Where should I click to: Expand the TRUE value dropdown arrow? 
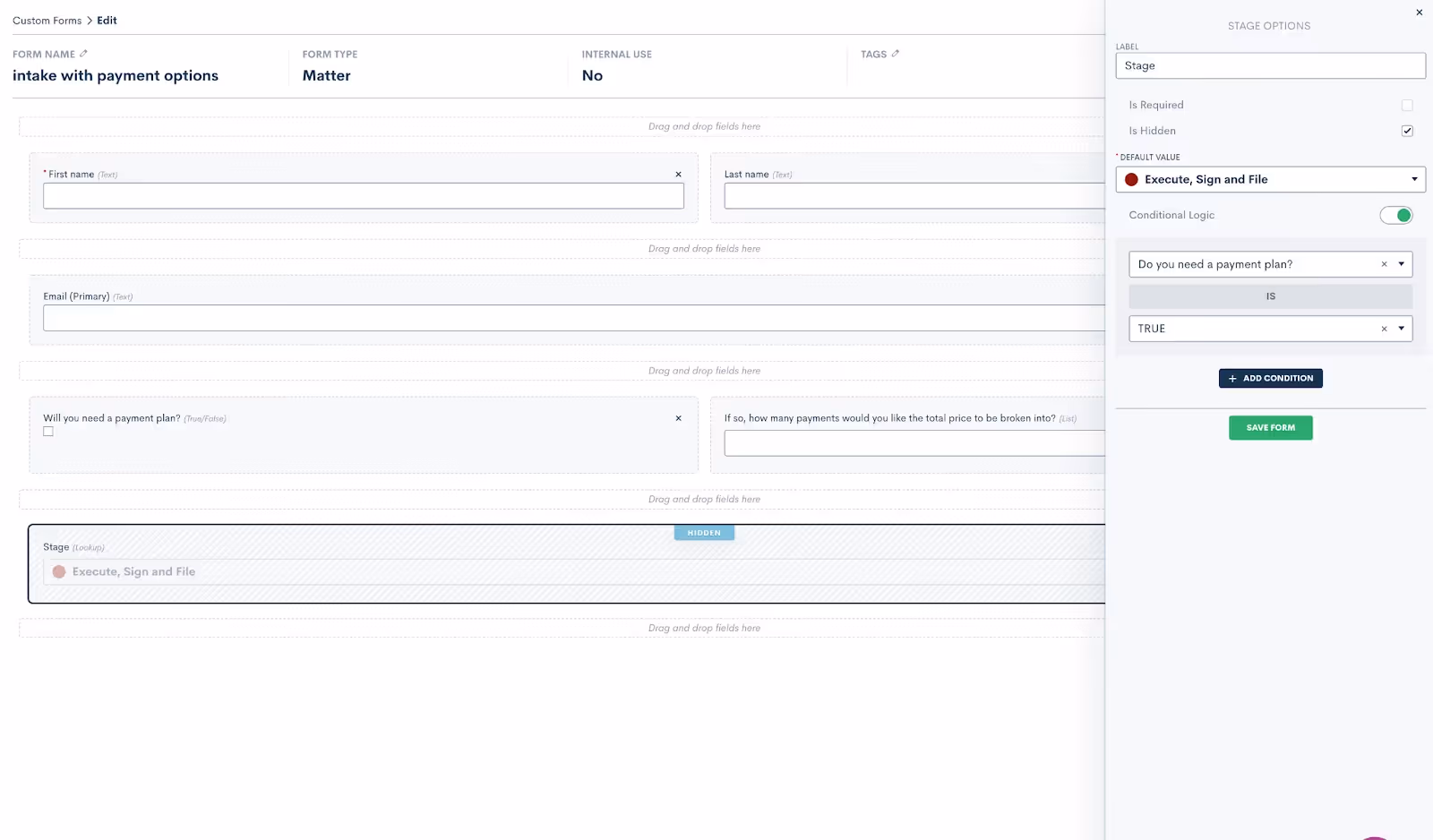point(1402,329)
